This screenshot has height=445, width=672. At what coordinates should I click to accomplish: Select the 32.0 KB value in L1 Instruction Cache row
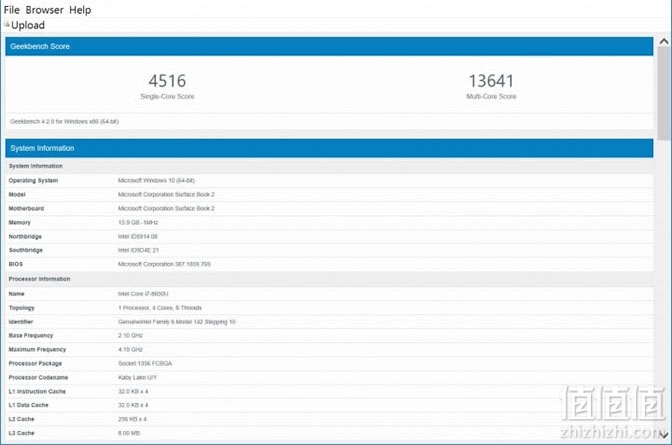click(x=133, y=392)
